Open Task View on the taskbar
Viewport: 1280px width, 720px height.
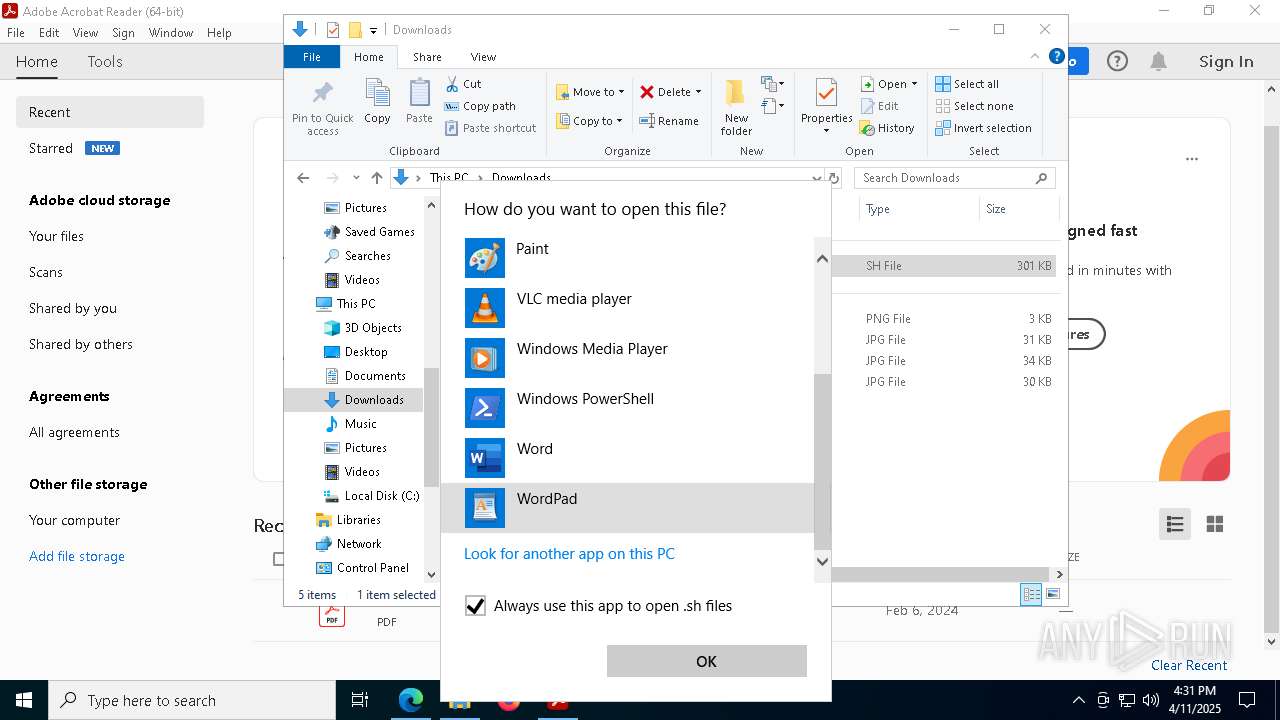tap(360, 700)
